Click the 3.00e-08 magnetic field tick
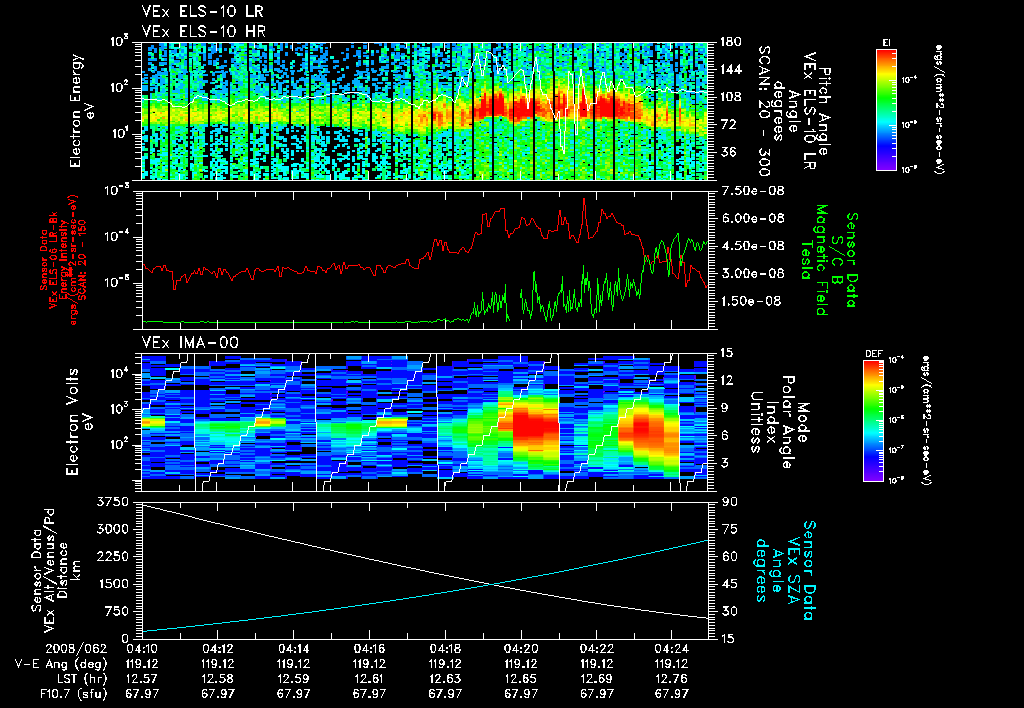1024x708 pixels. coord(752,274)
